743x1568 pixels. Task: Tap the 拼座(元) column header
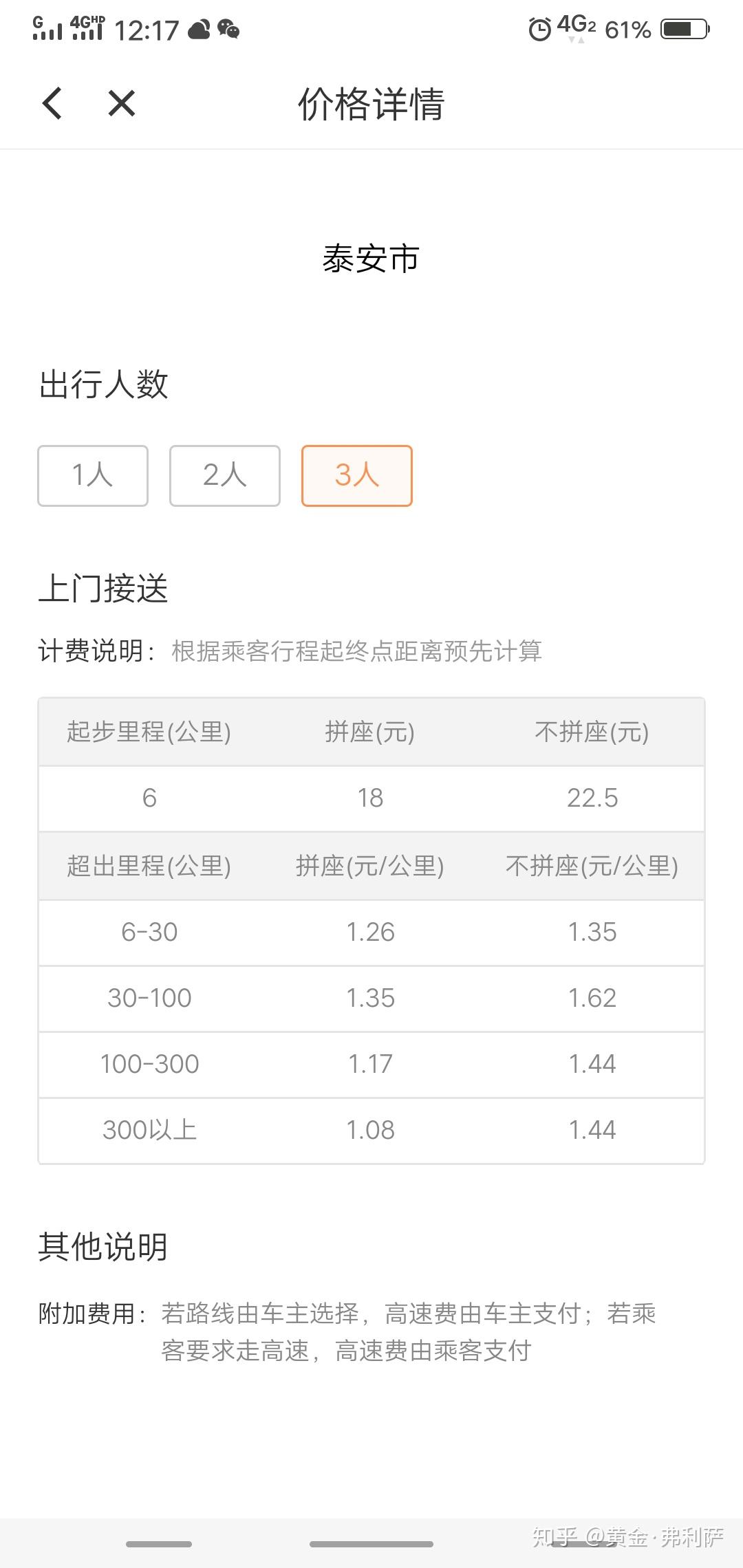(x=370, y=732)
